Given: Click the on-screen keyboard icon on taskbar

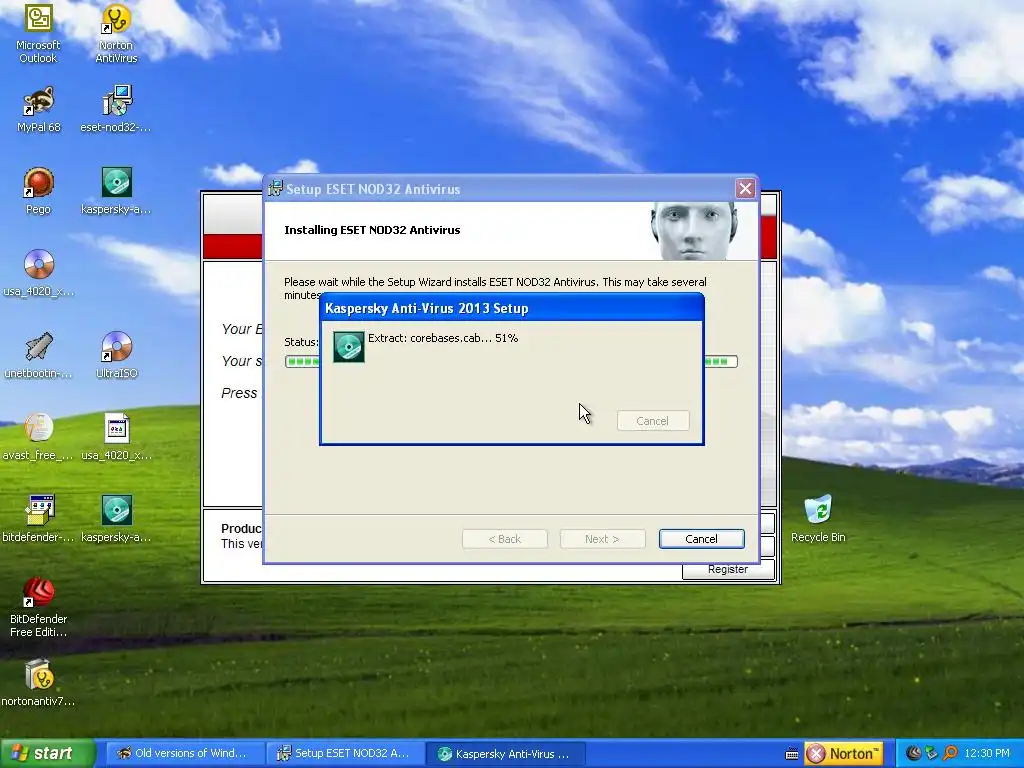Looking at the screenshot, I should tap(792, 754).
